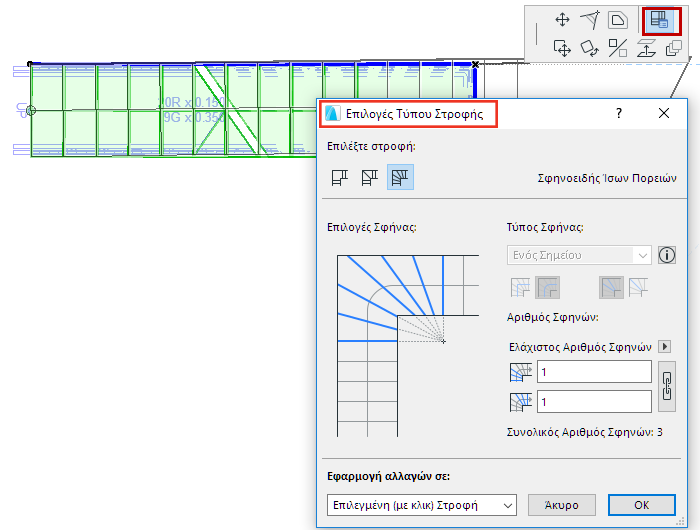700x530 pixels.
Task: Click the stair's selected corner node with X
Action: (x=475, y=65)
